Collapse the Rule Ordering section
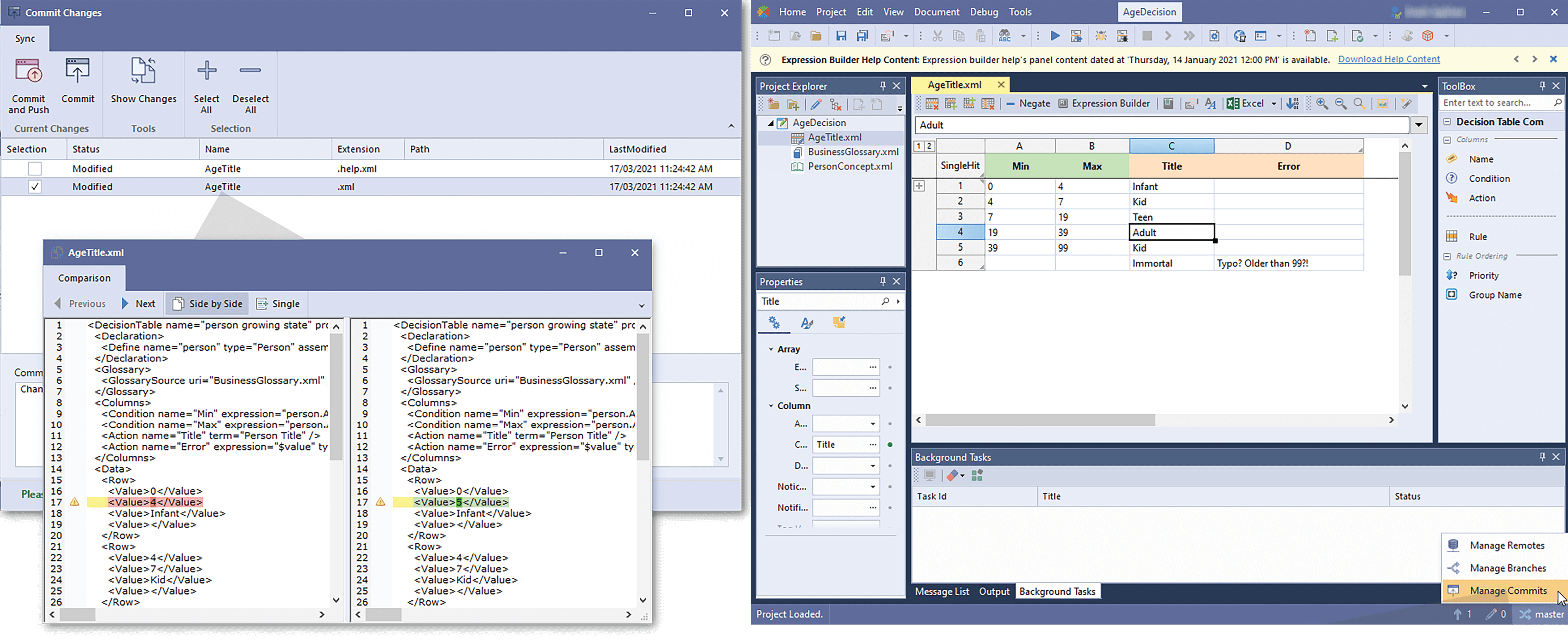This screenshot has height=640, width=1568. [x=1447, y=256]
